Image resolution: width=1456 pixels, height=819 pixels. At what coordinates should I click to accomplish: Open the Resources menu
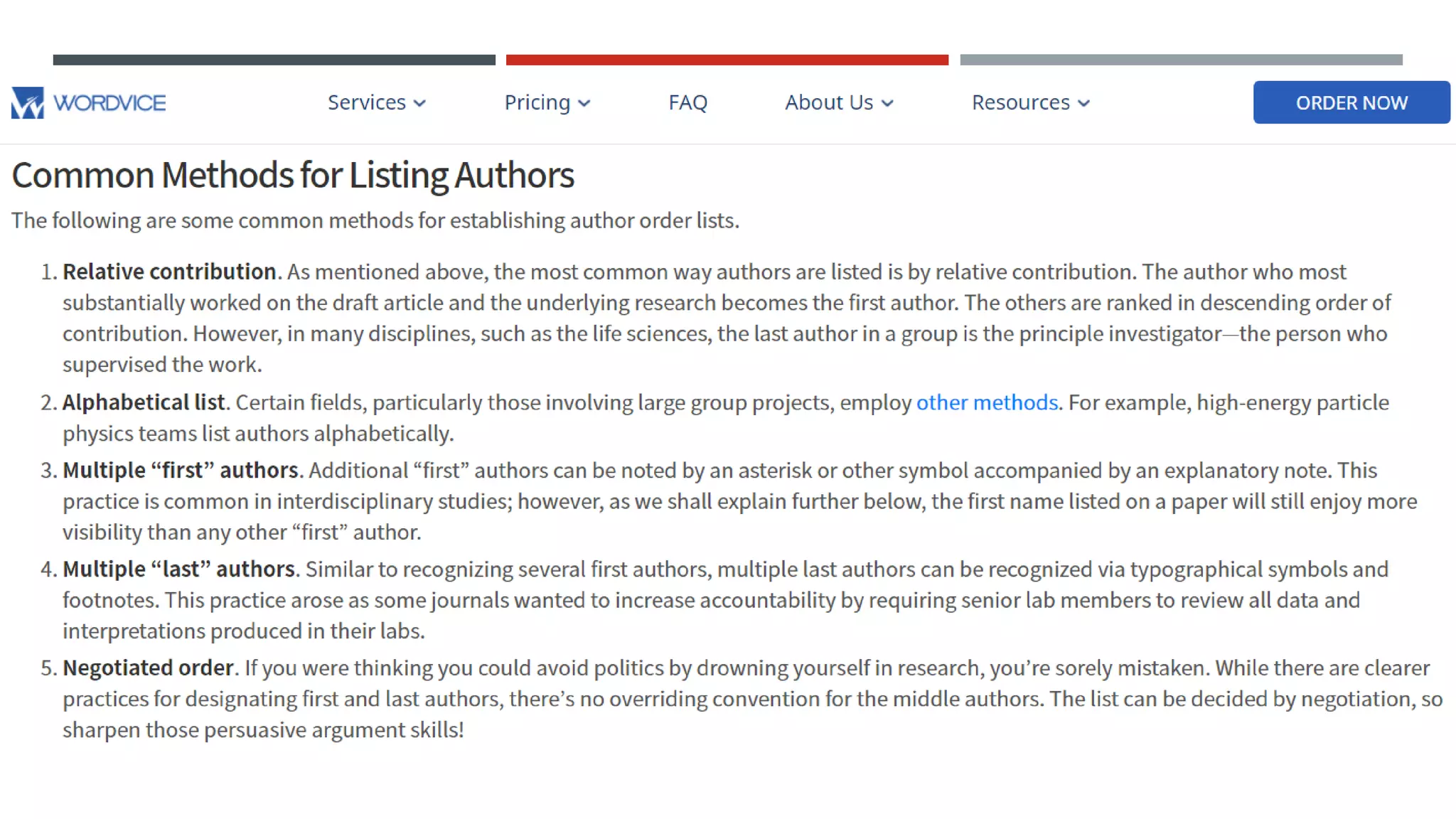tap(1020, 102)
